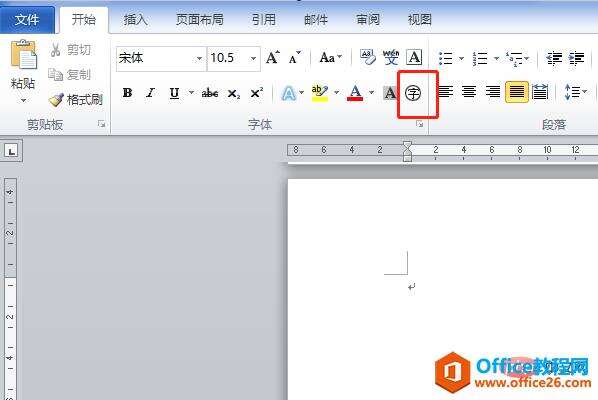Toggle Underline formatting
The image size is (598, 400).
pos(175,93)
